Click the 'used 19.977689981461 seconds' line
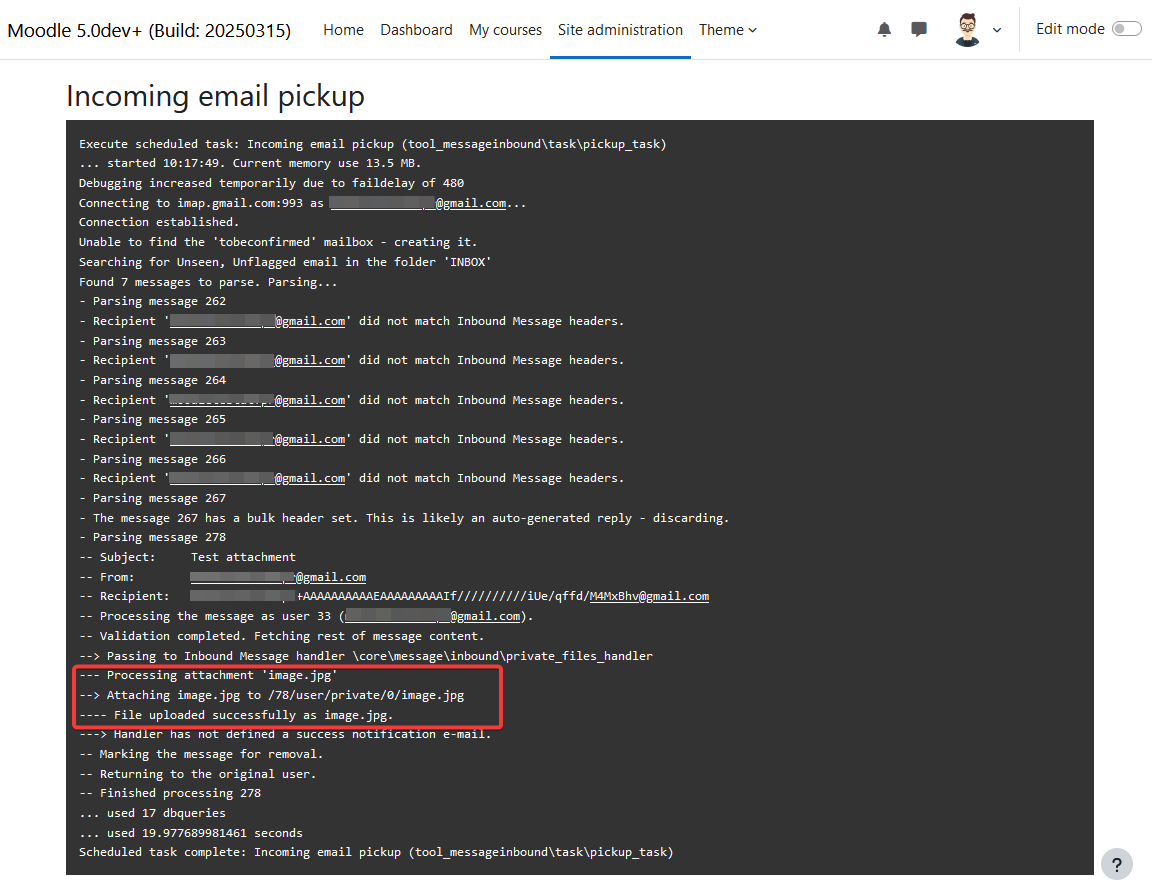The width and height of the screenshot is (1152, 889). 190,832
